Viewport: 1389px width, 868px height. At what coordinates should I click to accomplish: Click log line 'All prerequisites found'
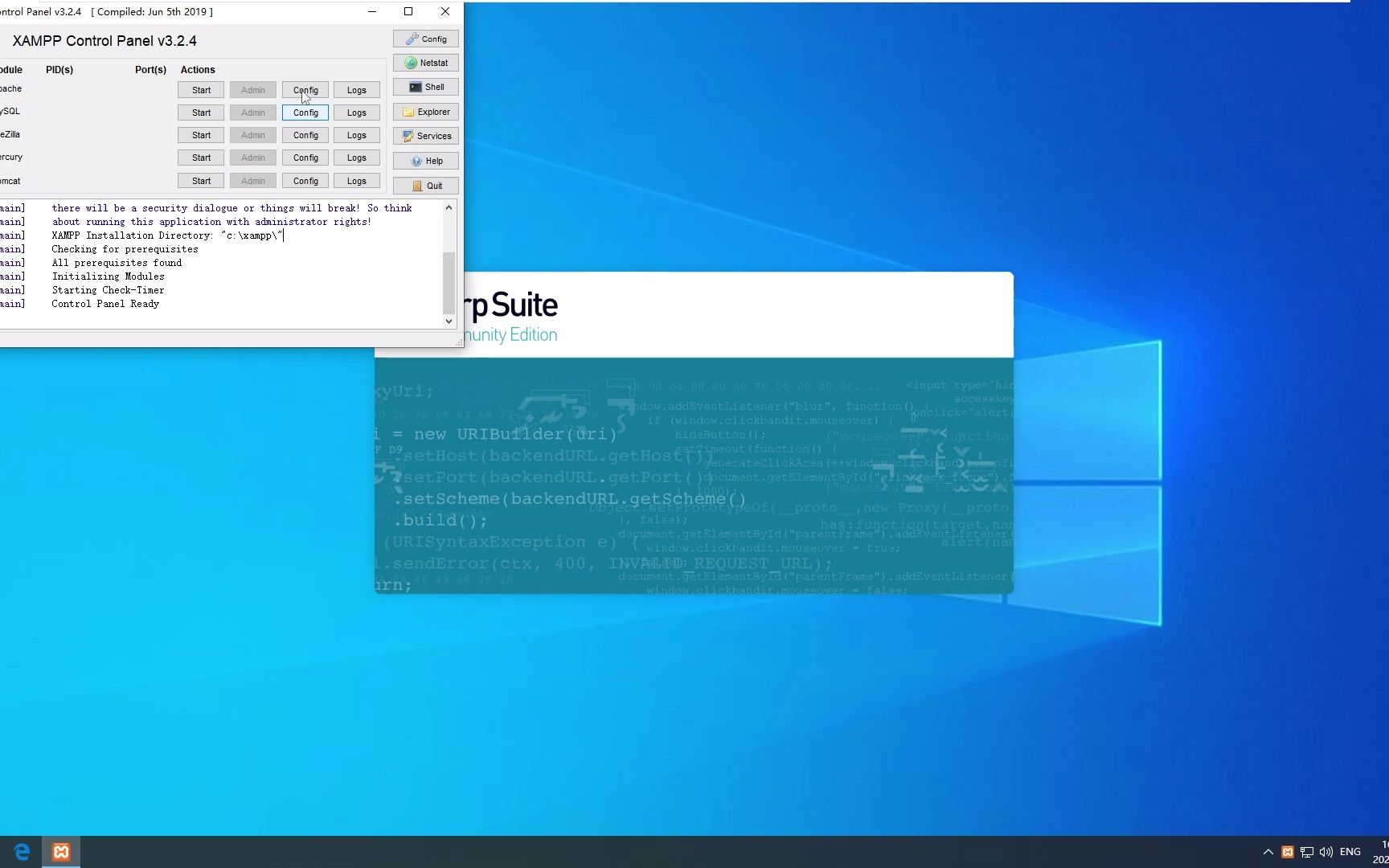(117, 263)
